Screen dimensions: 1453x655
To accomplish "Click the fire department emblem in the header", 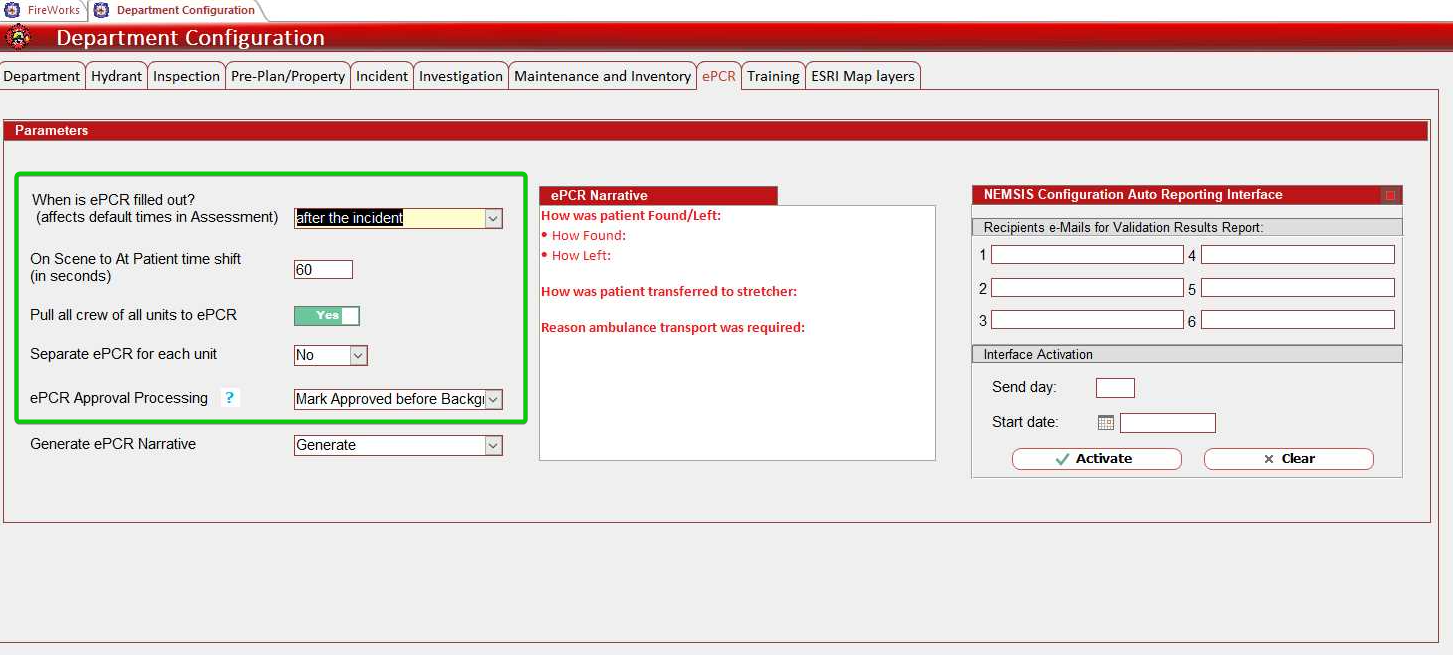I will [x=20, y=36].
